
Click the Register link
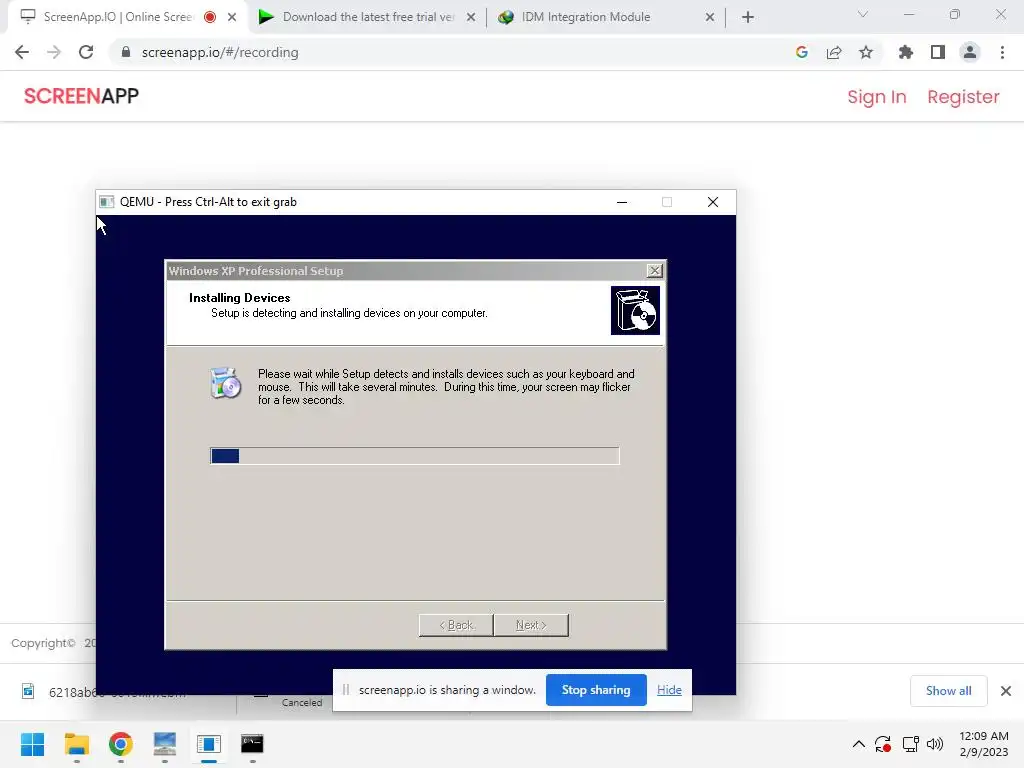tap(963, 97)
